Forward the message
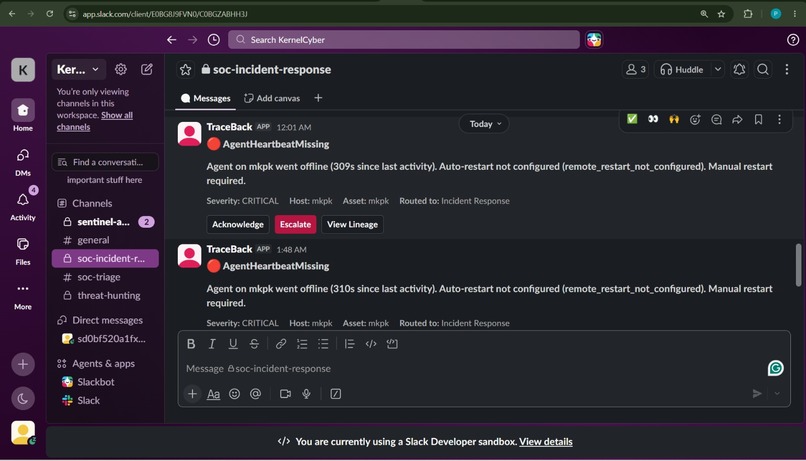Image resolution: width=806 pixels, height=461 pixels. [x=737, y=119]
